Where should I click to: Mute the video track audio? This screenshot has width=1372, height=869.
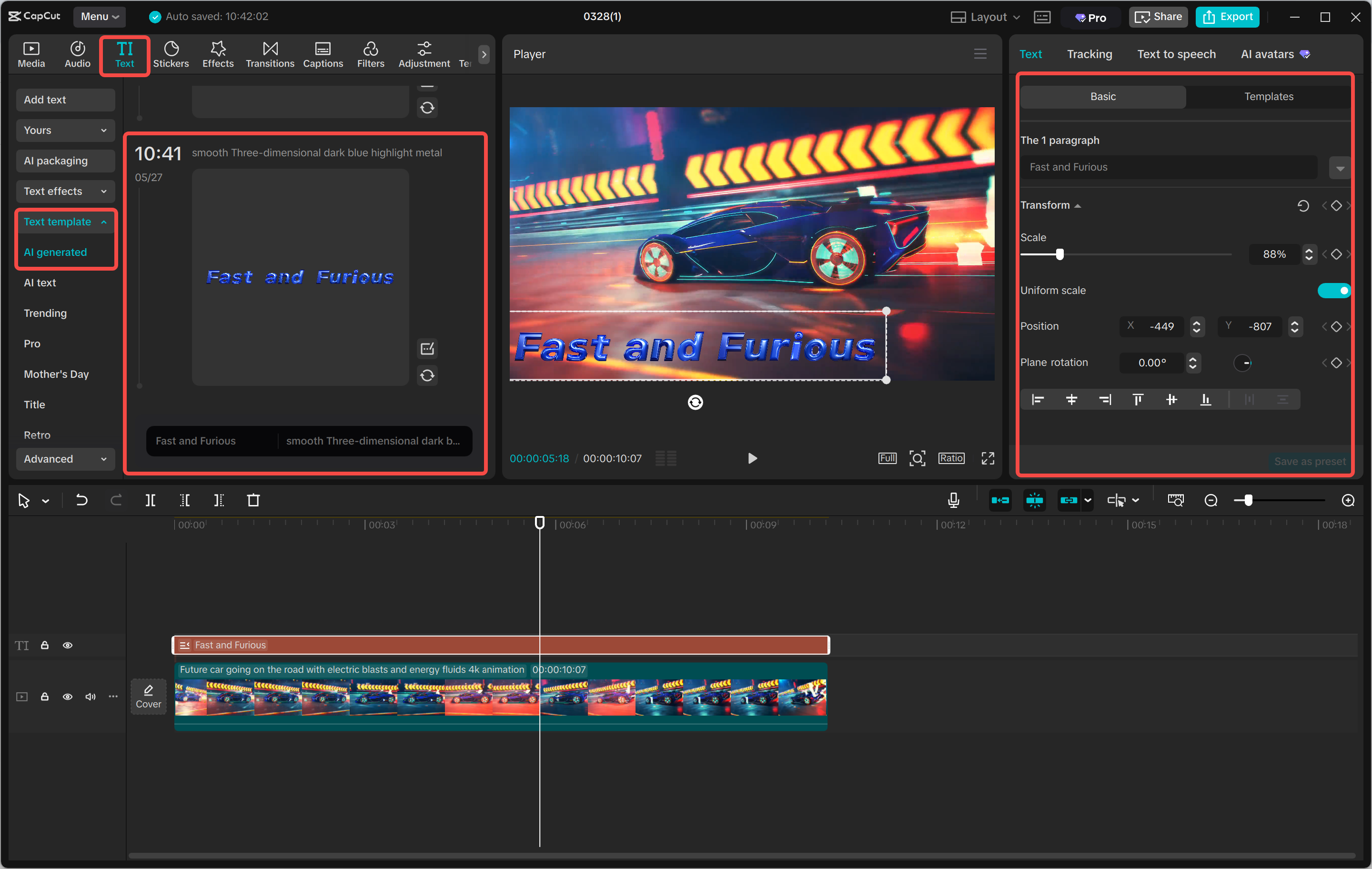pyautogui.click(x=90, y=697)
